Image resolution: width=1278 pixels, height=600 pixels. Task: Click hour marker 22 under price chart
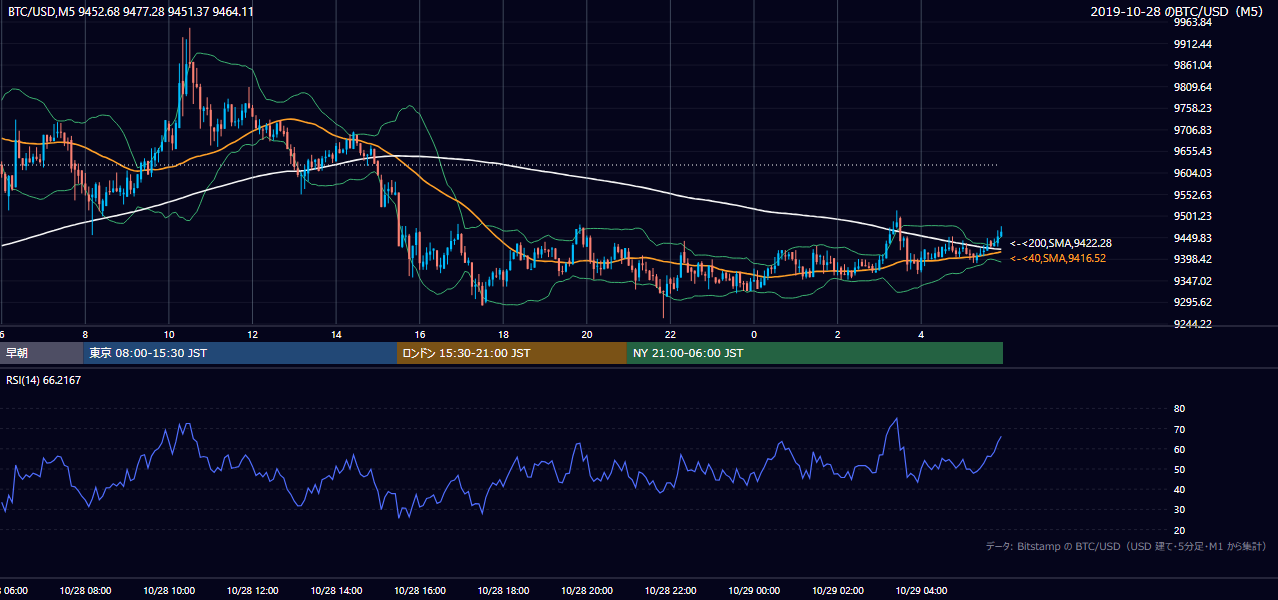point(670,335)
